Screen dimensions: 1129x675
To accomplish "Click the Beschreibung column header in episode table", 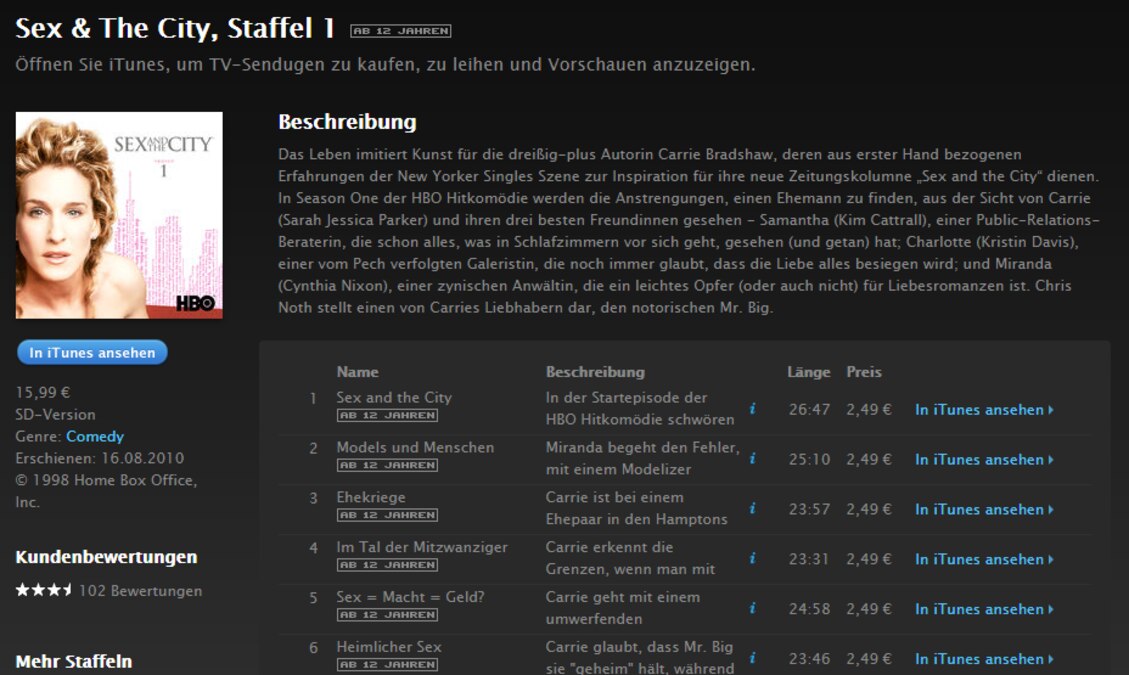I will point(595,372).
